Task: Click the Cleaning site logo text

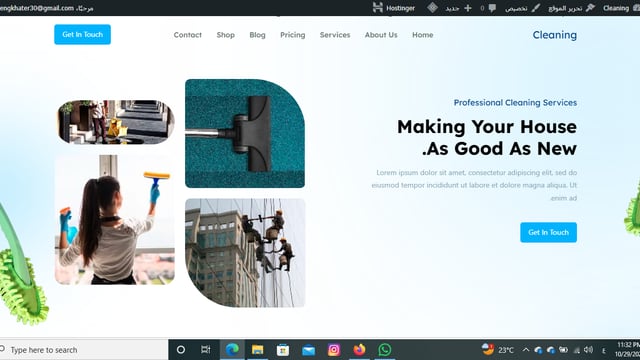Action: (x=555, y=35)
